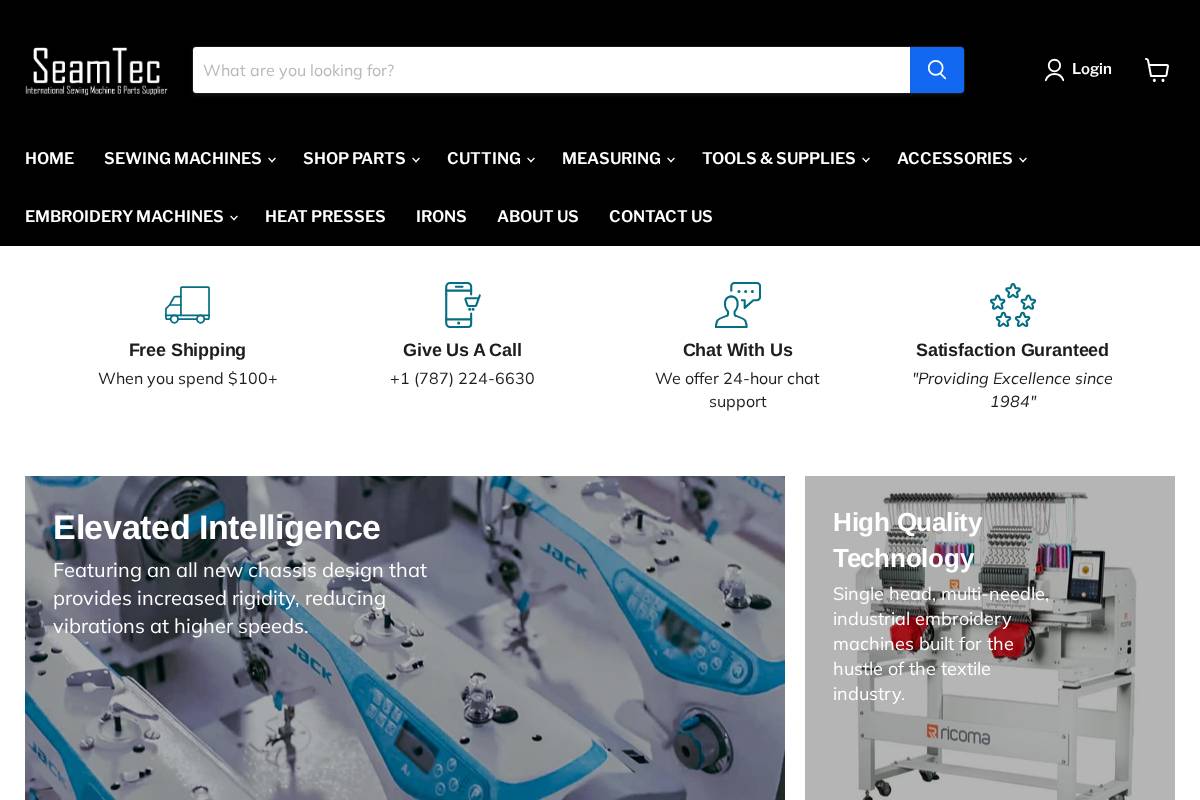Viewport: 1200px width, 800px height.
Task: Click the Give Us A Call icon
Action: click(x=462, y=305)
